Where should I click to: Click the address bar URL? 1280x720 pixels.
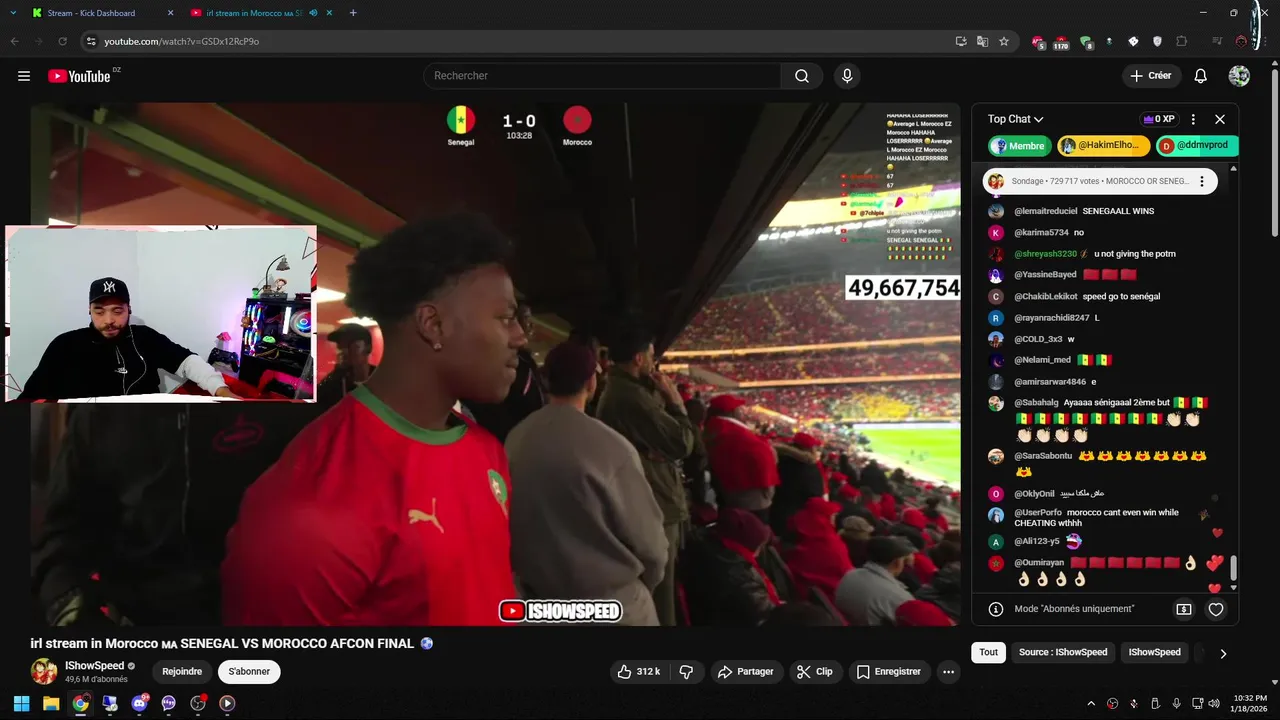pos(182,41)
